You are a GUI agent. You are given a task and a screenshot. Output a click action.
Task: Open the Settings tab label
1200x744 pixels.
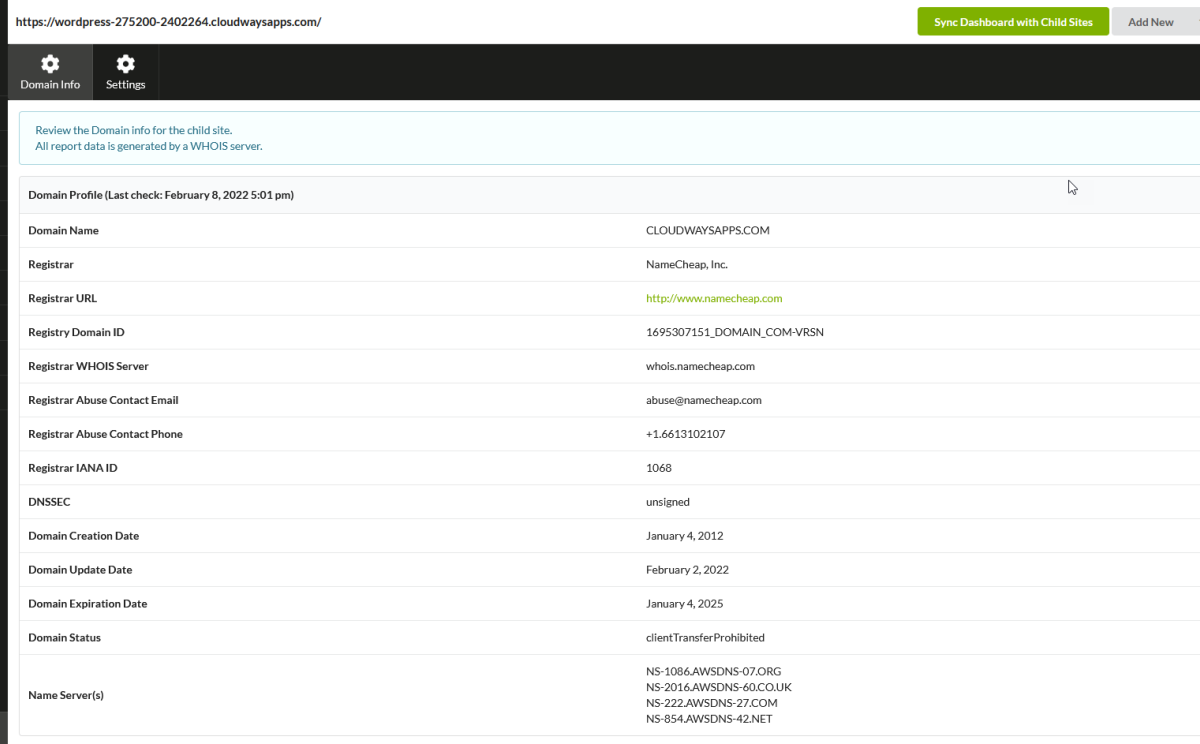125,85
